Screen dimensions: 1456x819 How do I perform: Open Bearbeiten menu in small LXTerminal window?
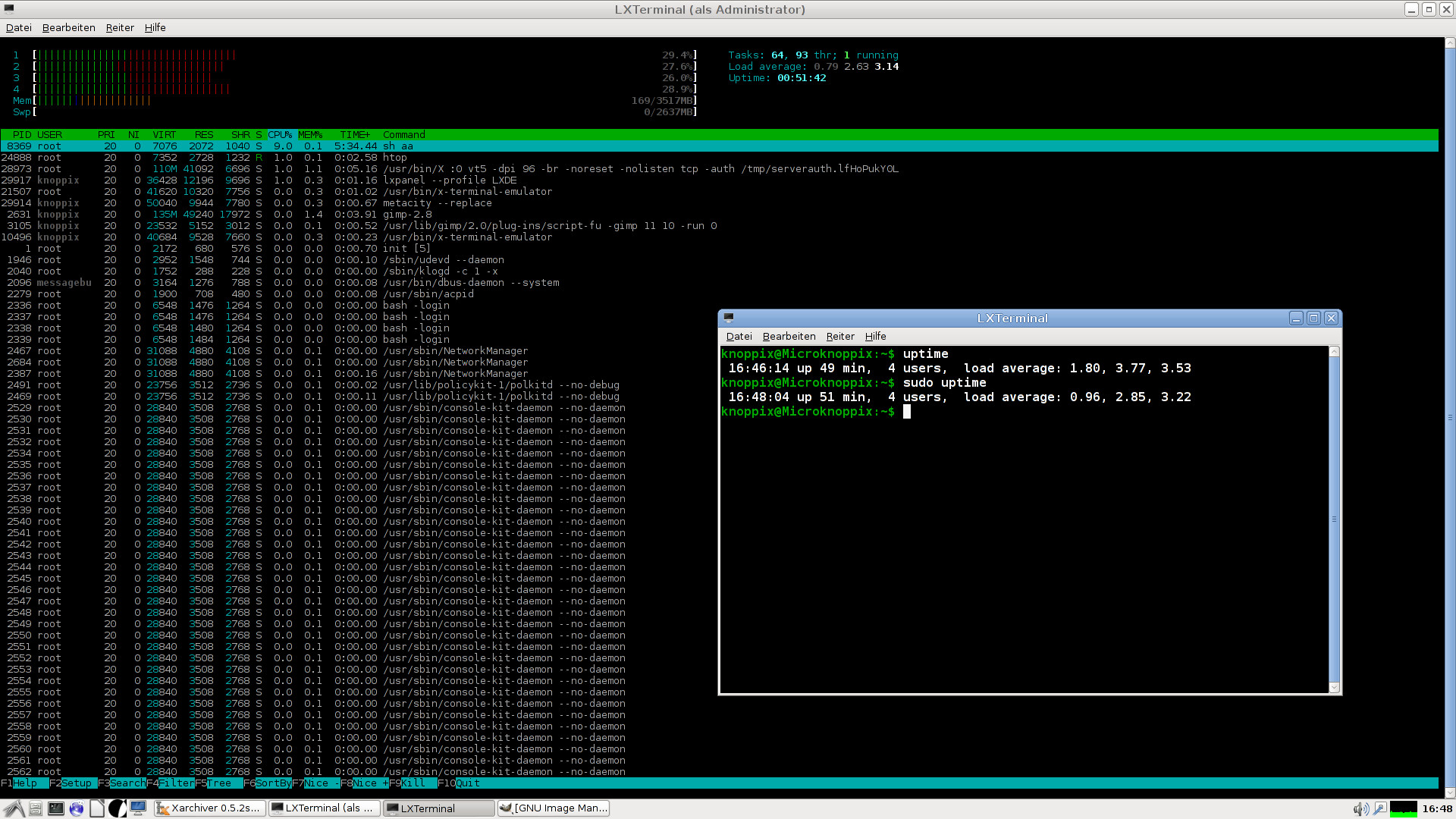(789, 336)
